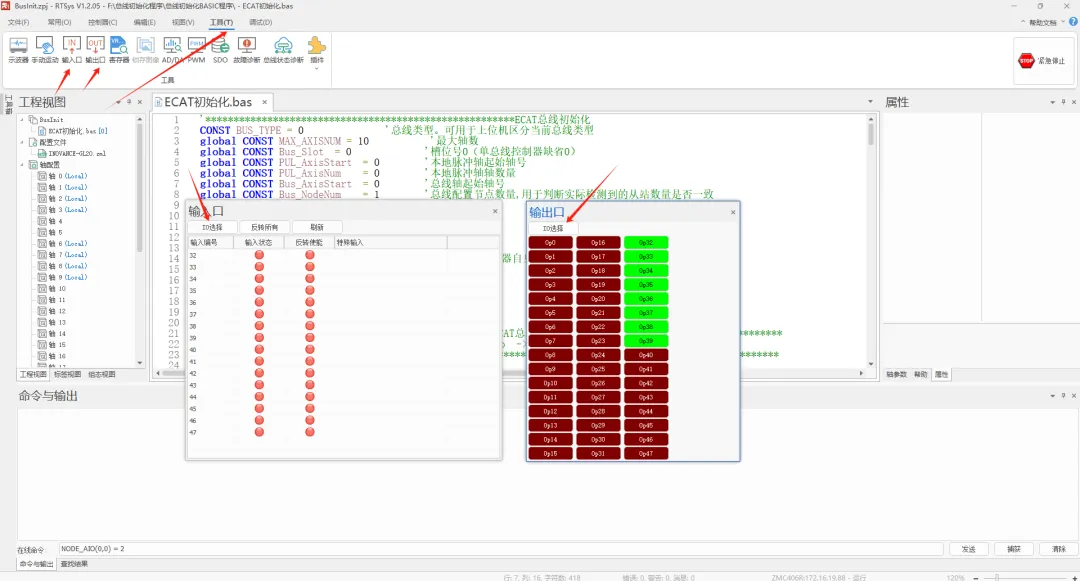1080x581 pixels.
Task: Launch the PWM tool in the ribbon
Action: (196, 50)
